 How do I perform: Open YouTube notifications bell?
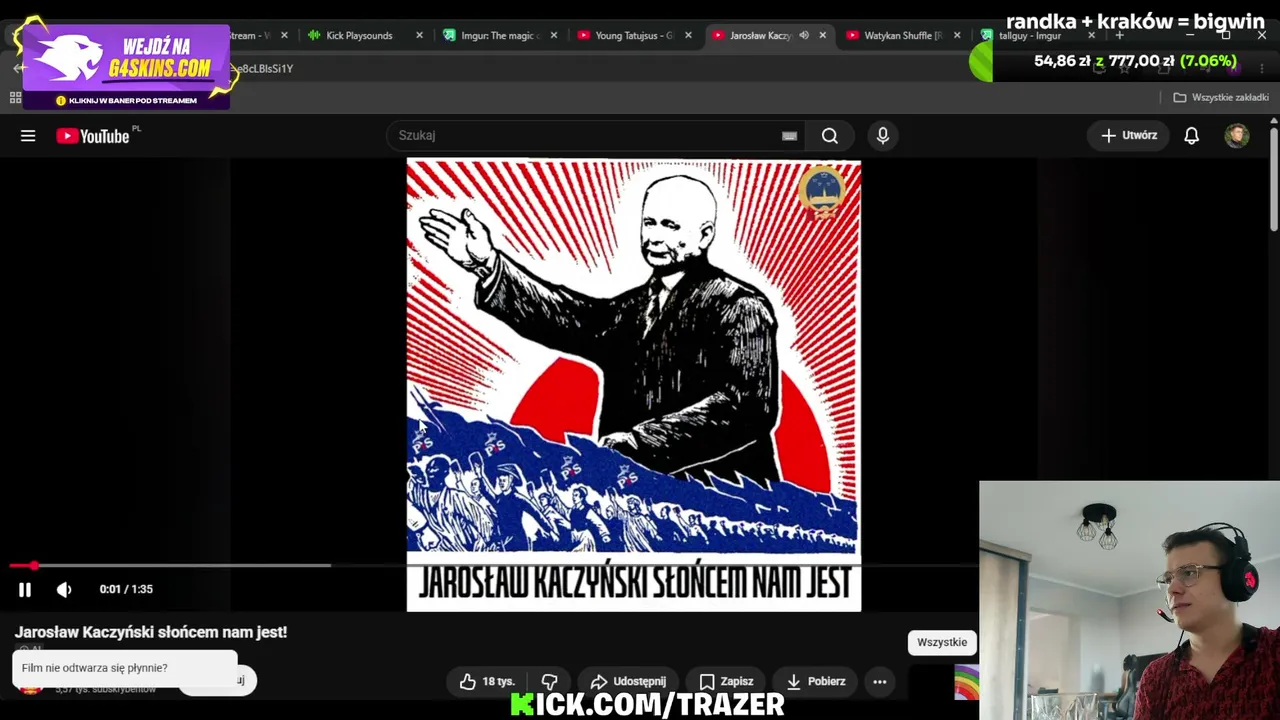[x=1191, y=136]
